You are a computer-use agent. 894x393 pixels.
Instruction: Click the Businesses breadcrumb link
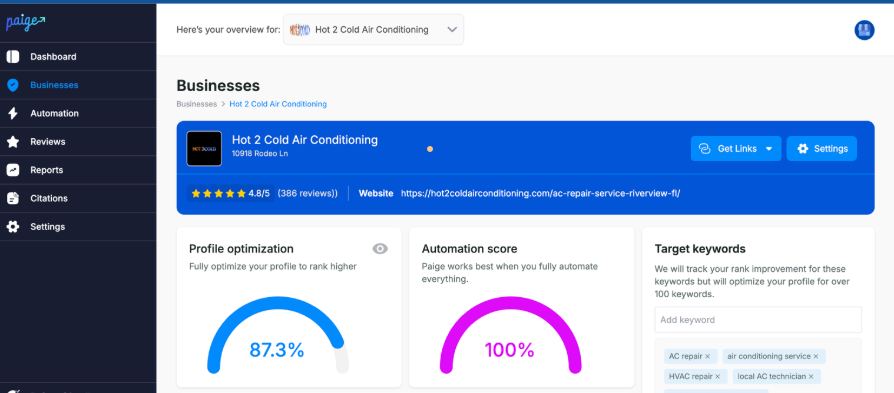coord(197,104)
